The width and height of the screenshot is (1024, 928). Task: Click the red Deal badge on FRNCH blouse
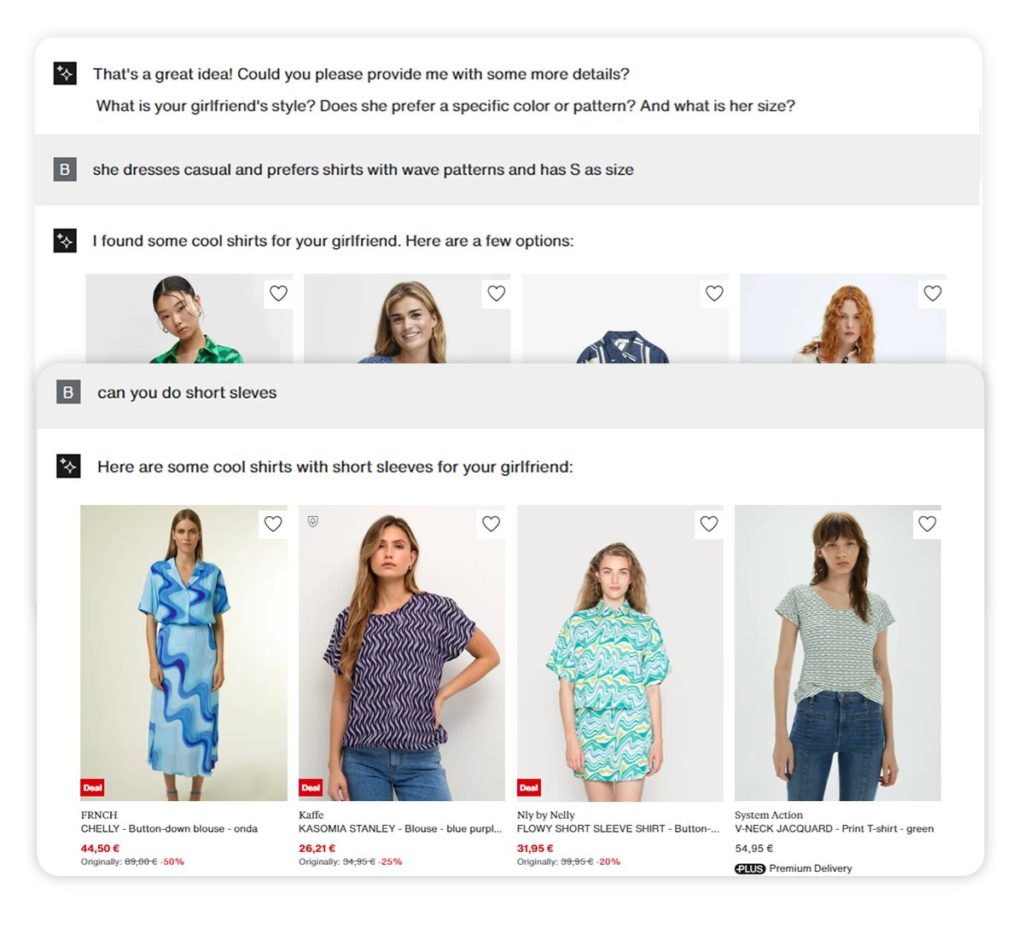click(x=93, y=788)
